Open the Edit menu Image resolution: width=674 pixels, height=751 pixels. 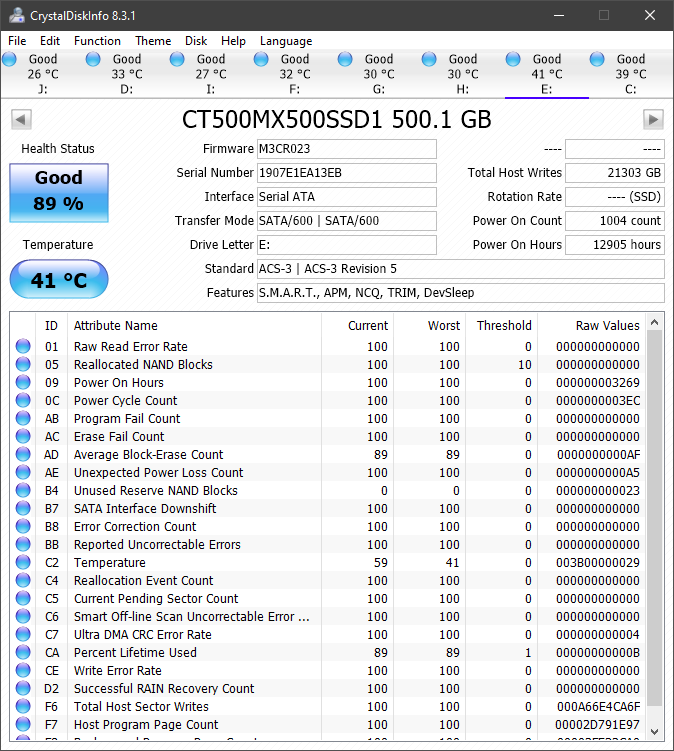(x=50, y=41)
